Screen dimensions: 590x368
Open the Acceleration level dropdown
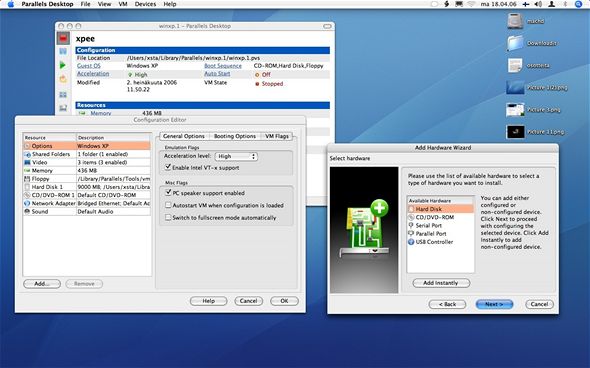pos(236,156)
